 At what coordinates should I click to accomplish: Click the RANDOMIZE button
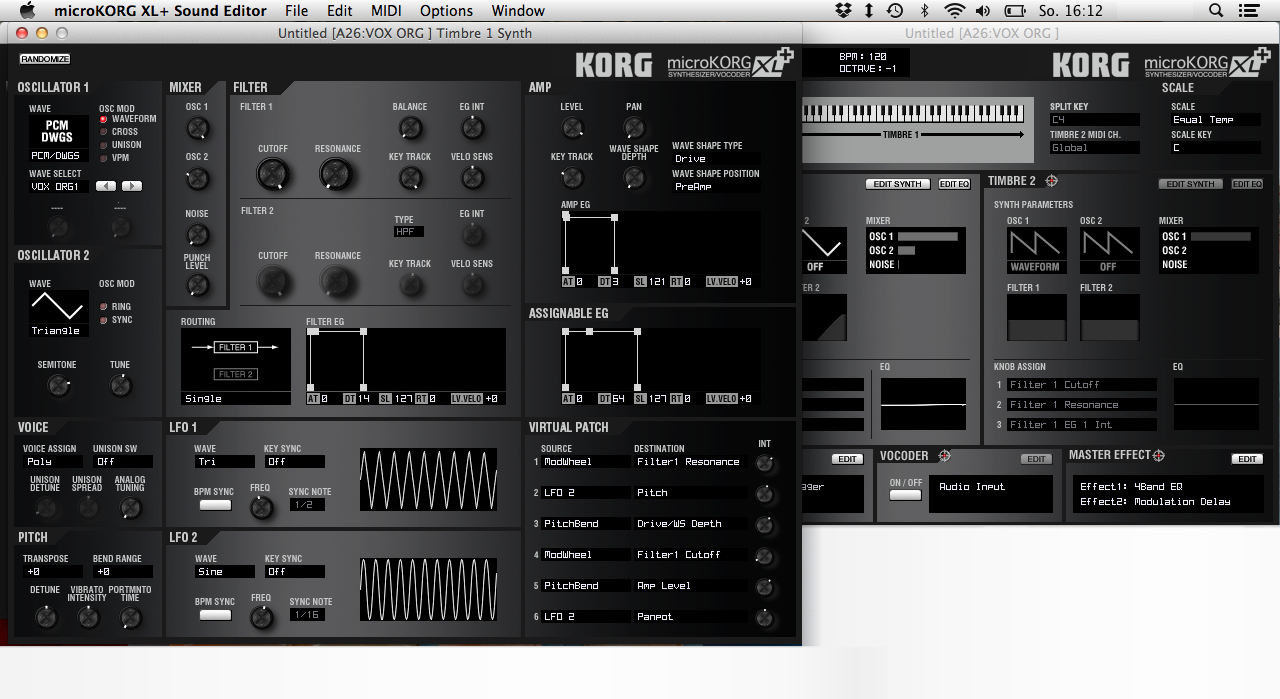[45, 59]
